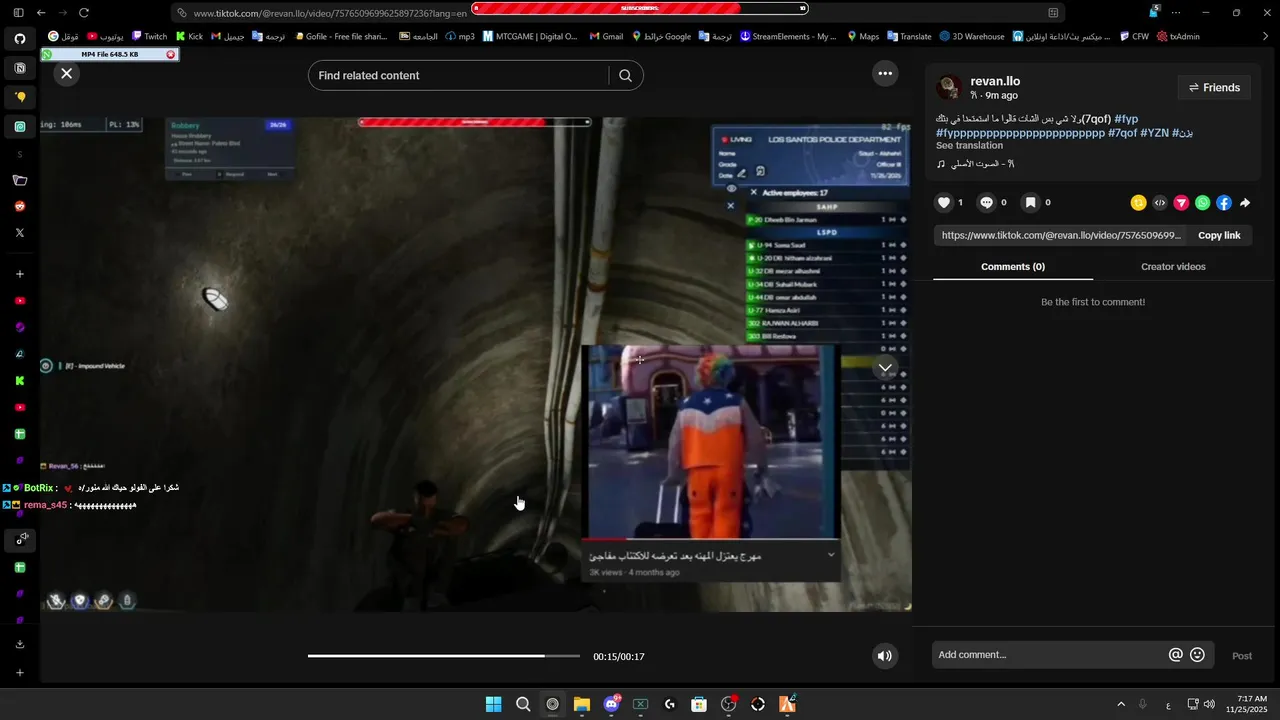Show hidden system tray icons
Image resolution: width=1280 pixels, height=720 pixels.
pyautogui.click(x=1121, y=704)
